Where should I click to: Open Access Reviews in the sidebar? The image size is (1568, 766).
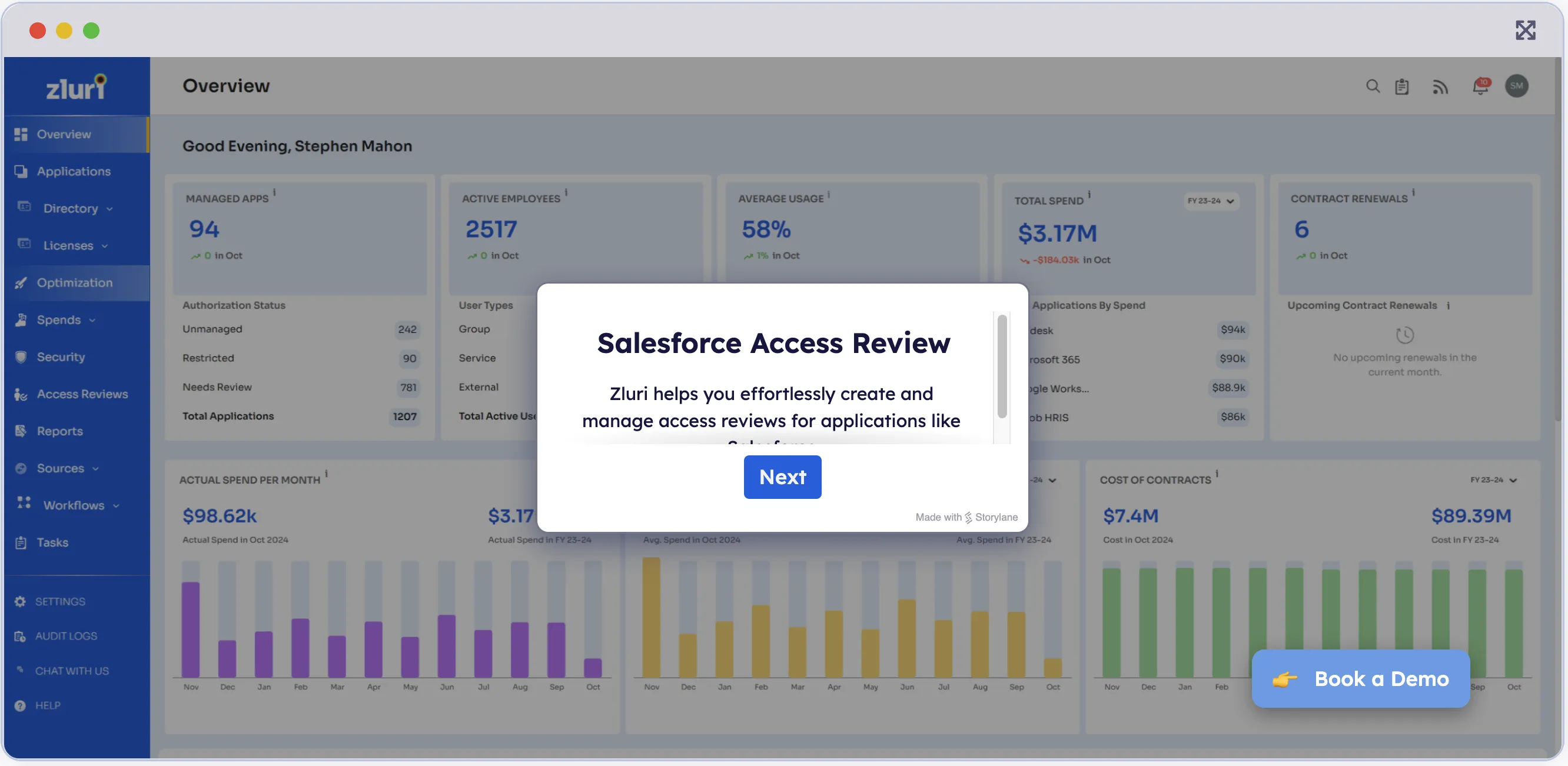click(x=76, y=394)
